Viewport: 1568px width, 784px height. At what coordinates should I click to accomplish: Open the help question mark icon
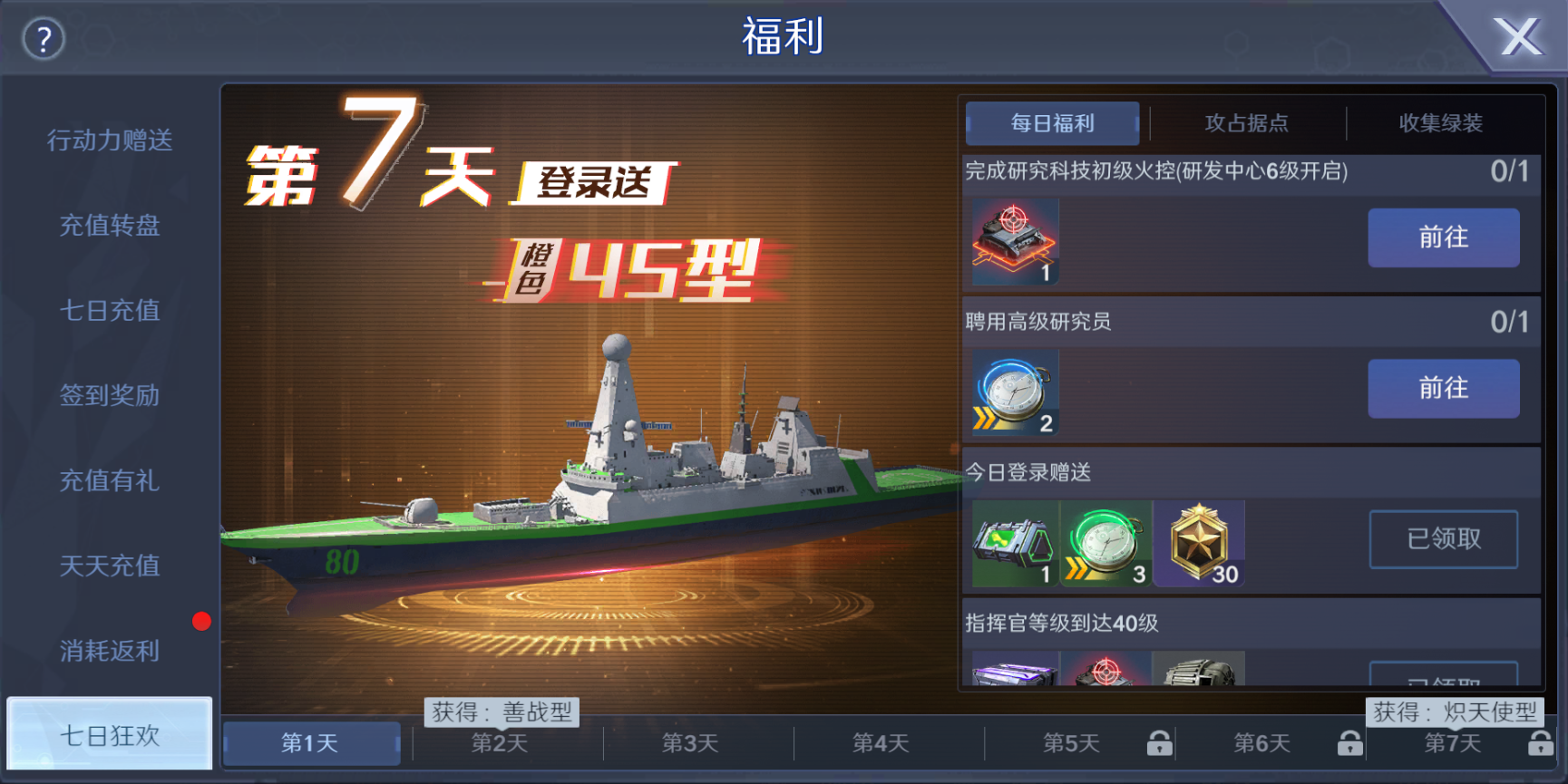coord(44,39)
